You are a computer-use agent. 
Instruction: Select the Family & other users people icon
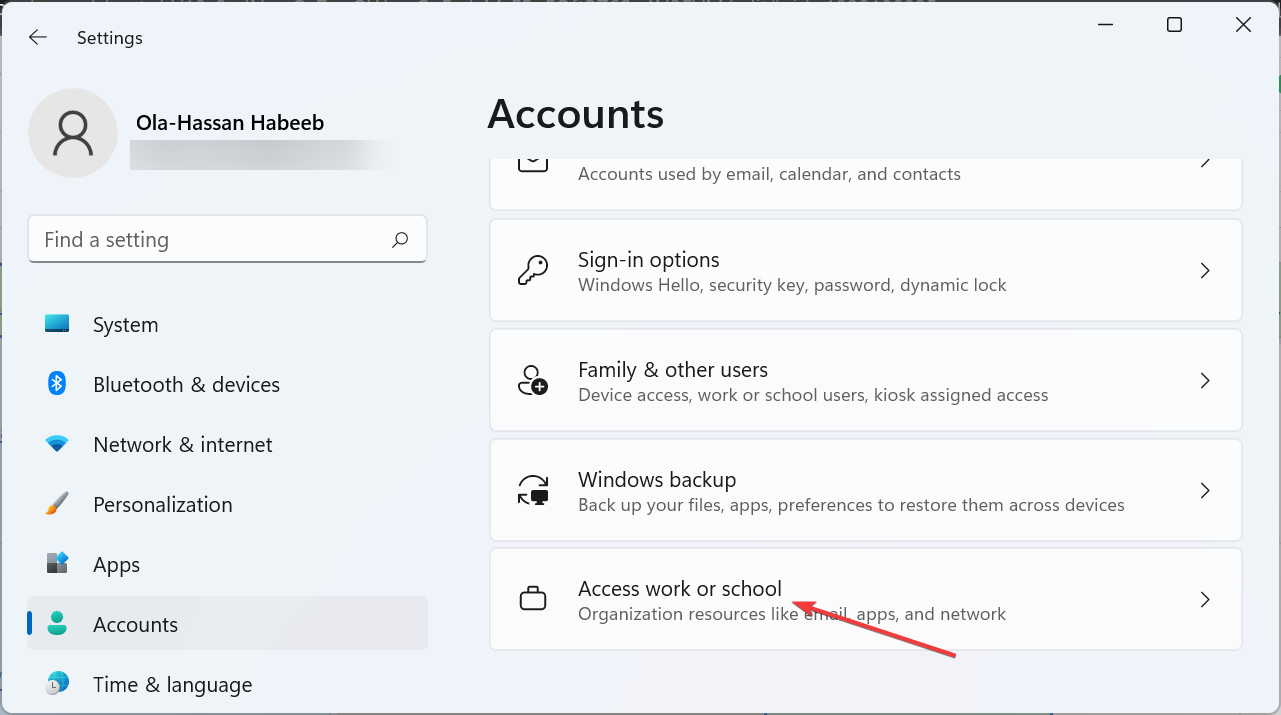coord(533,380)
